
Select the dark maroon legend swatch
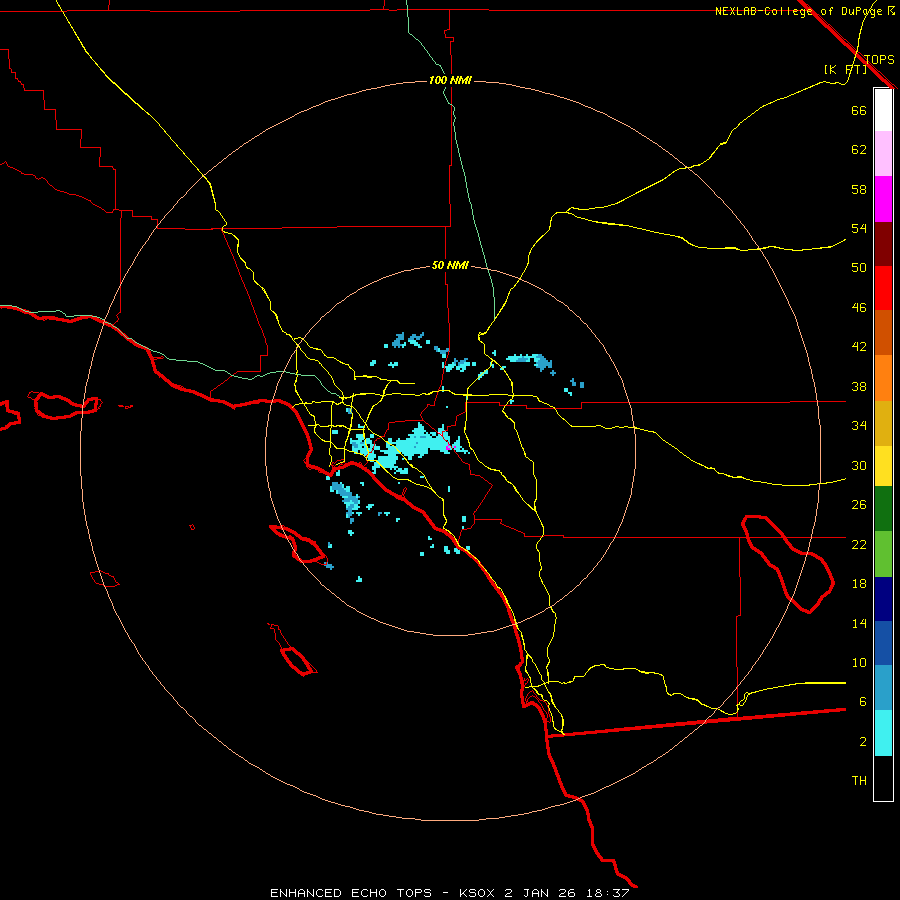[x=883, y=243]
